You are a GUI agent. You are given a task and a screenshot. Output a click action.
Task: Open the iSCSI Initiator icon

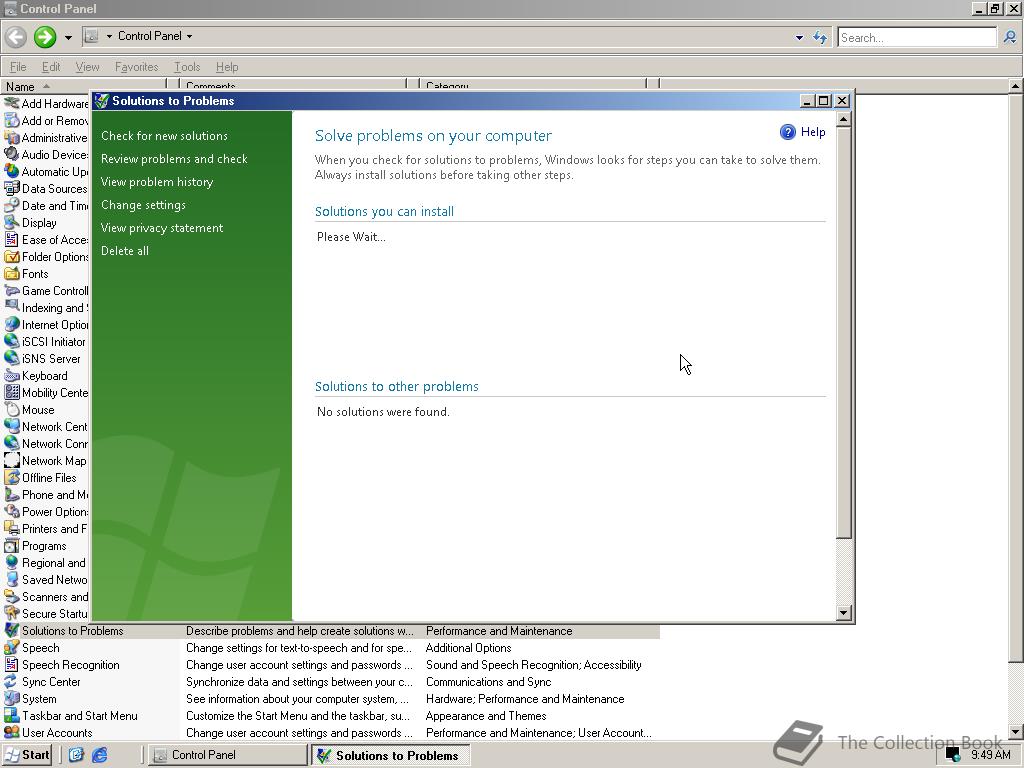12,341
